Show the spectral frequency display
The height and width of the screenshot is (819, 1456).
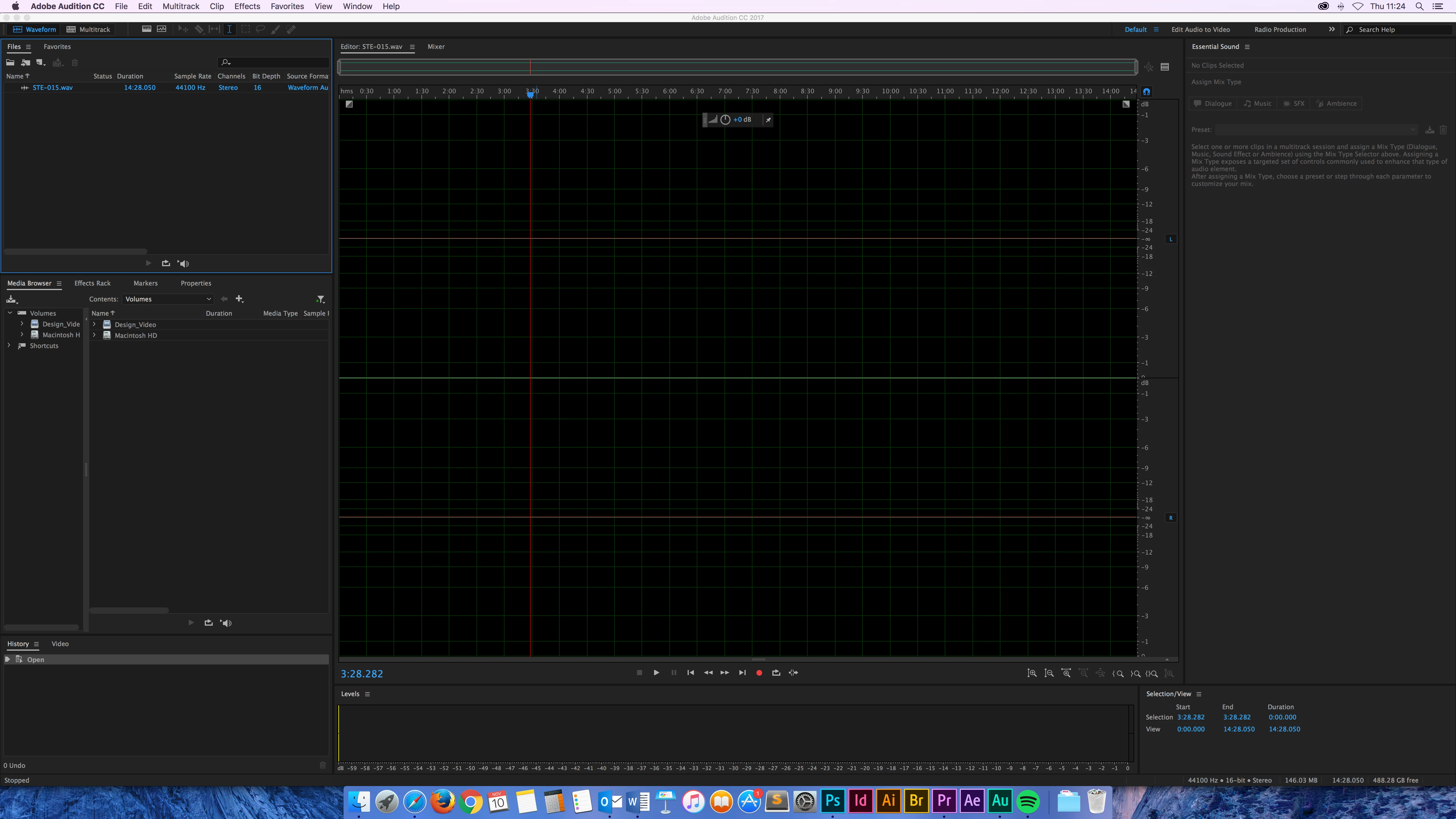click(x=146, y=29)
